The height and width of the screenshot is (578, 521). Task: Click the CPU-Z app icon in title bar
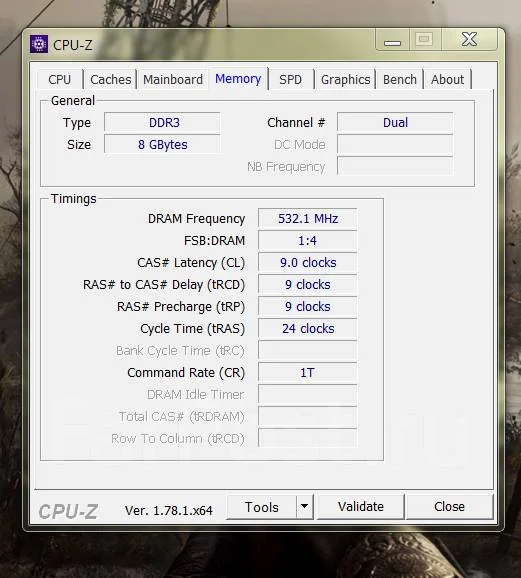[39, 44]
